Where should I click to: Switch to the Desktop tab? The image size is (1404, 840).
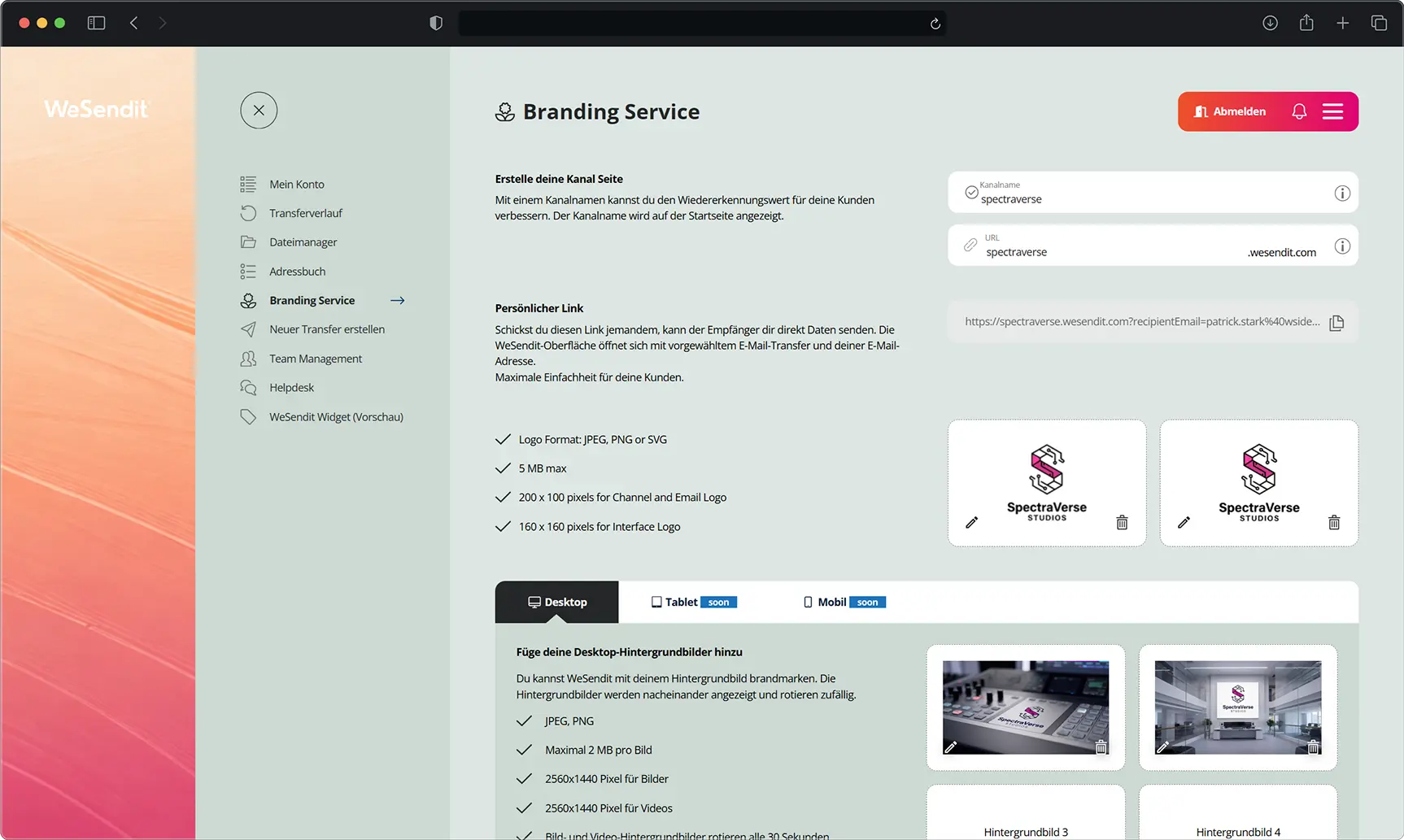point(557,603)
